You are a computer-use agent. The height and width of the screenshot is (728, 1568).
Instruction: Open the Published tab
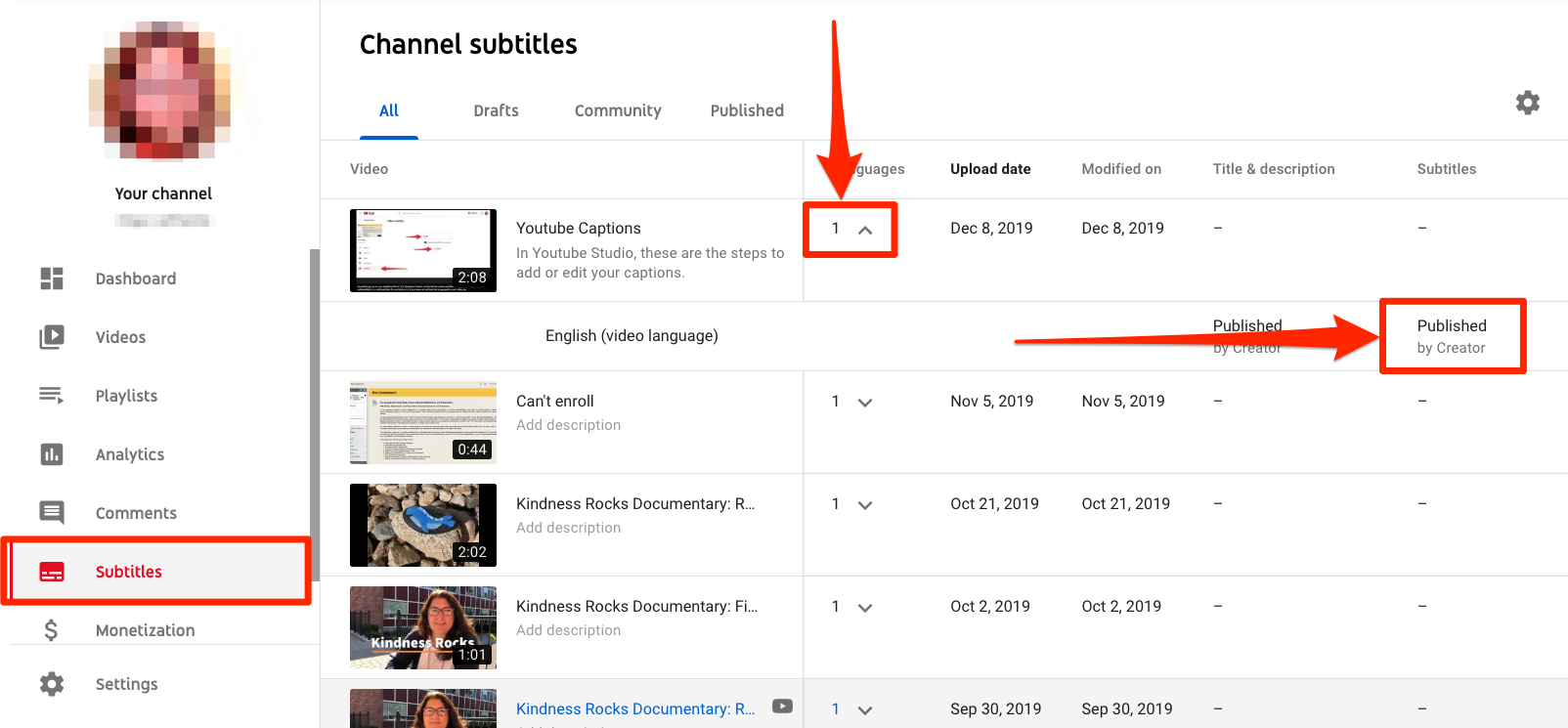tap(747, 110)
